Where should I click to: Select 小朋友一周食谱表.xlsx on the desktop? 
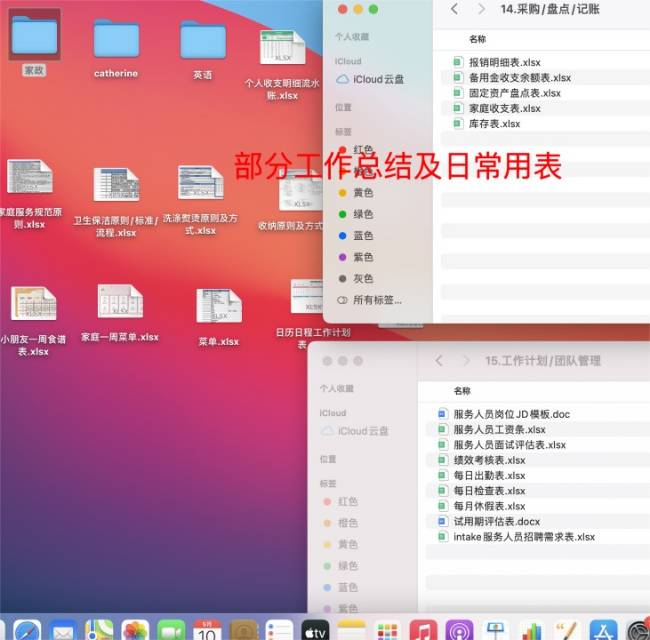click(x=33, y=303)
